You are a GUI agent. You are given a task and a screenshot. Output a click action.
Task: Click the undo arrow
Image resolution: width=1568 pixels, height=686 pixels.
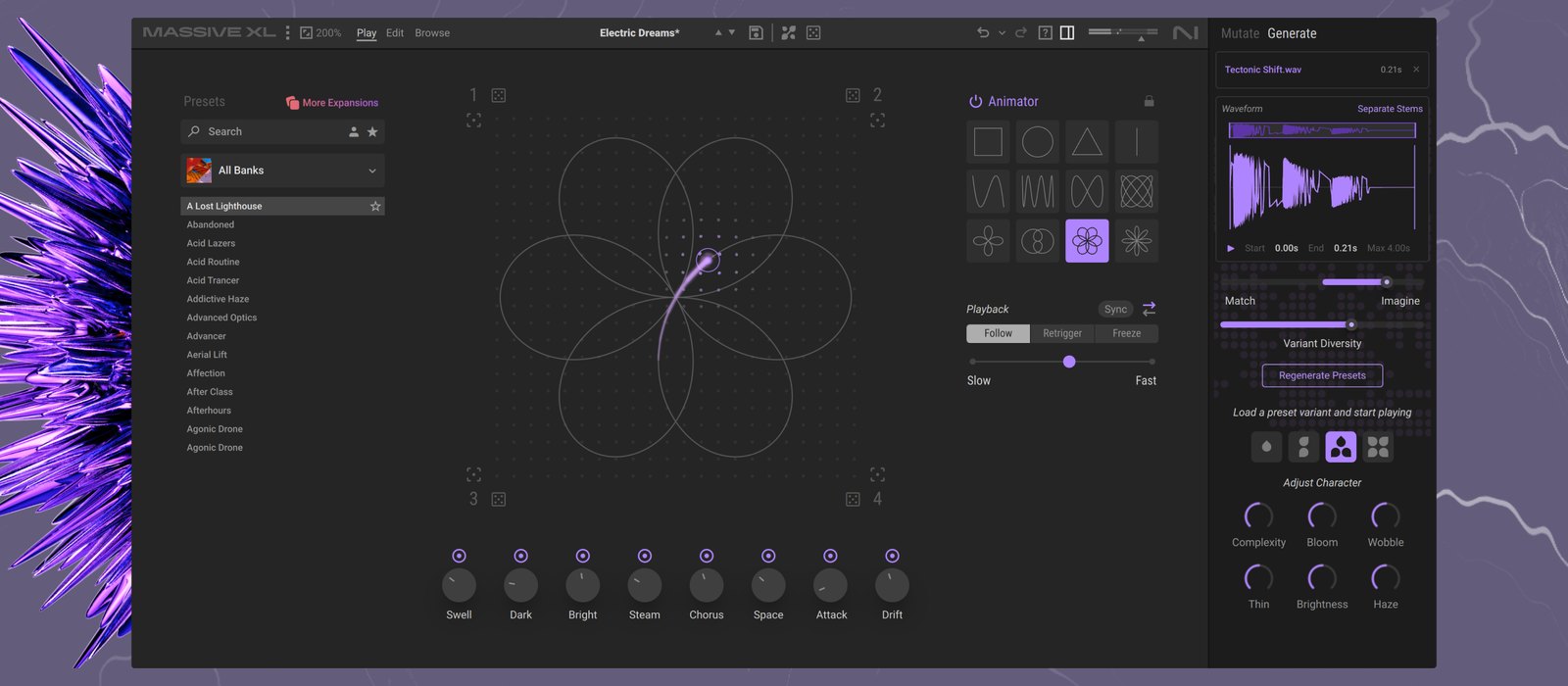pos(983,32)
